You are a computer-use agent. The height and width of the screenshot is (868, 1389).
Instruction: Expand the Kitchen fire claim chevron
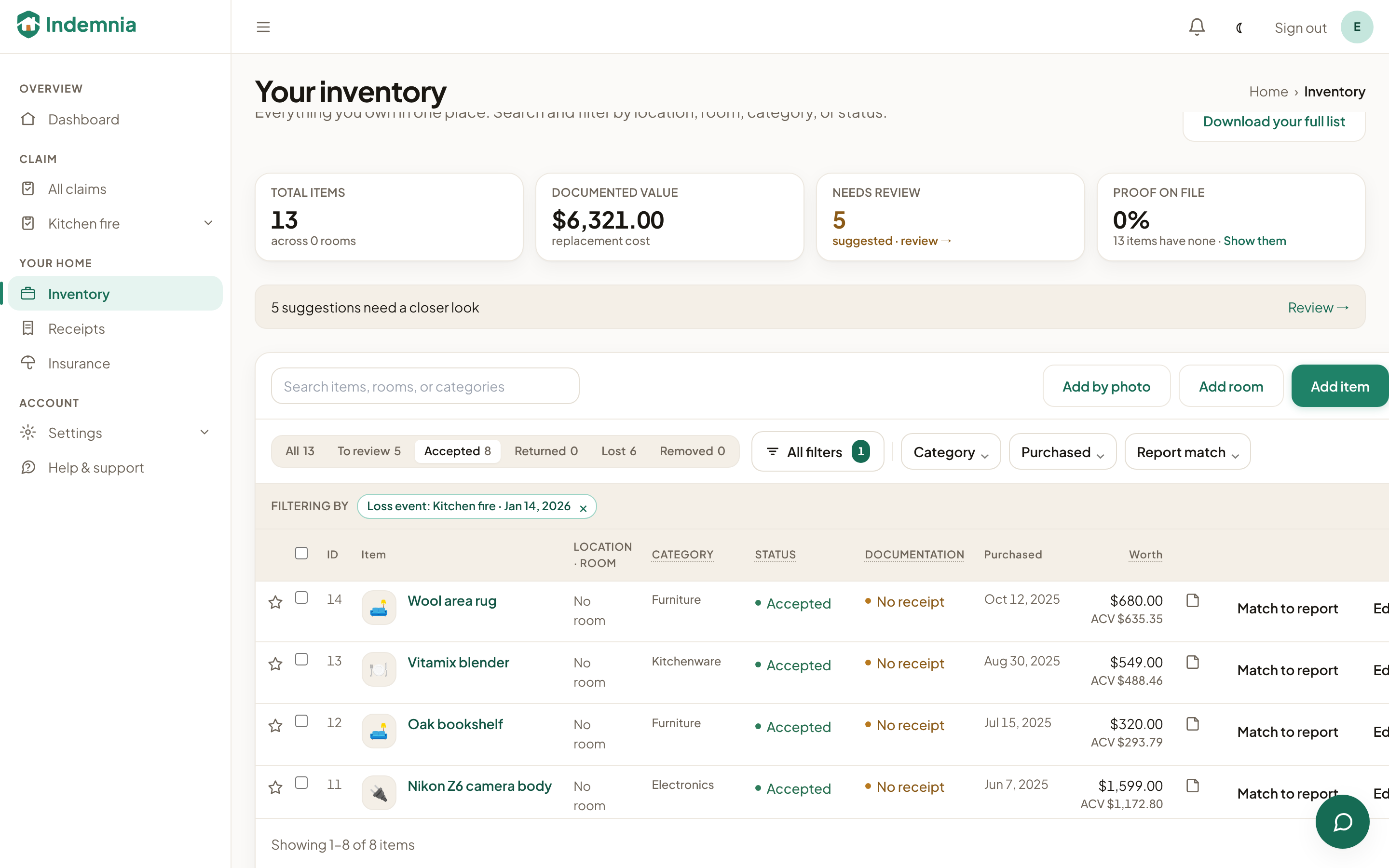pyautogui.click(x=208, y=223)
